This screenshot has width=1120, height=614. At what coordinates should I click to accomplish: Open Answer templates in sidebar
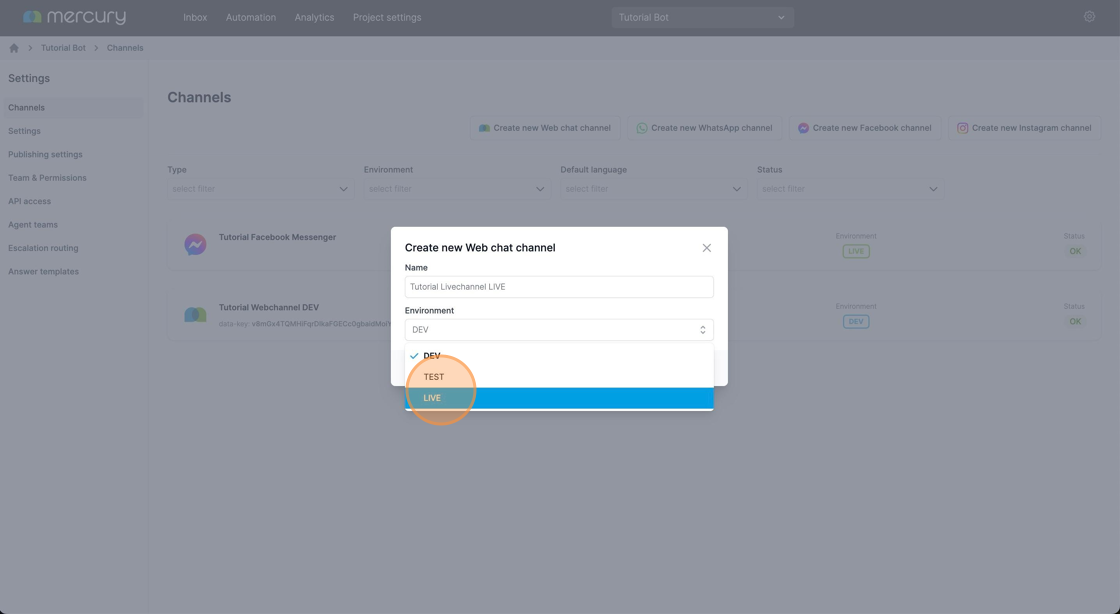[x=44, y=272]
